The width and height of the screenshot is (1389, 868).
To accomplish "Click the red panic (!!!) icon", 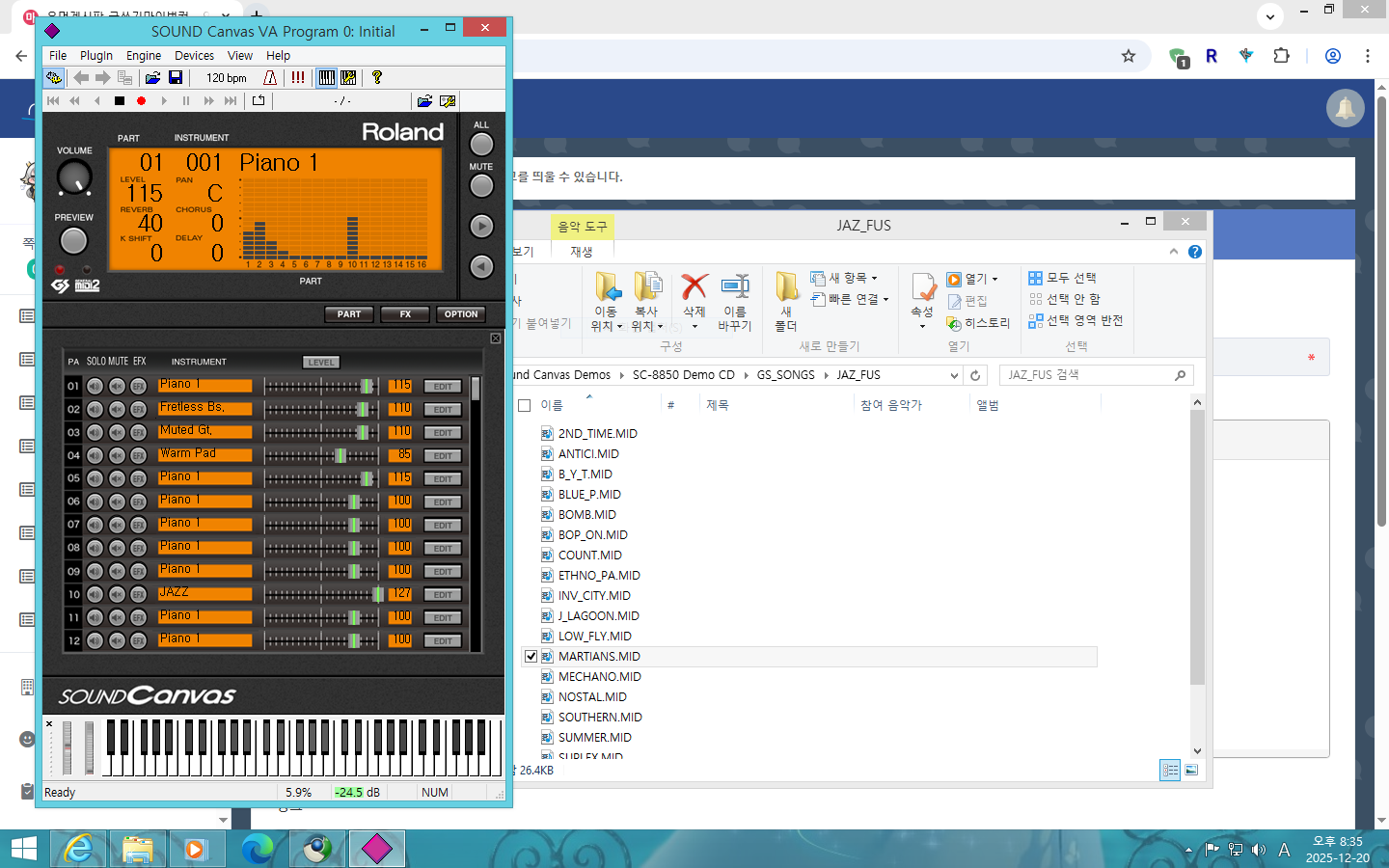I will click(297, 78).
